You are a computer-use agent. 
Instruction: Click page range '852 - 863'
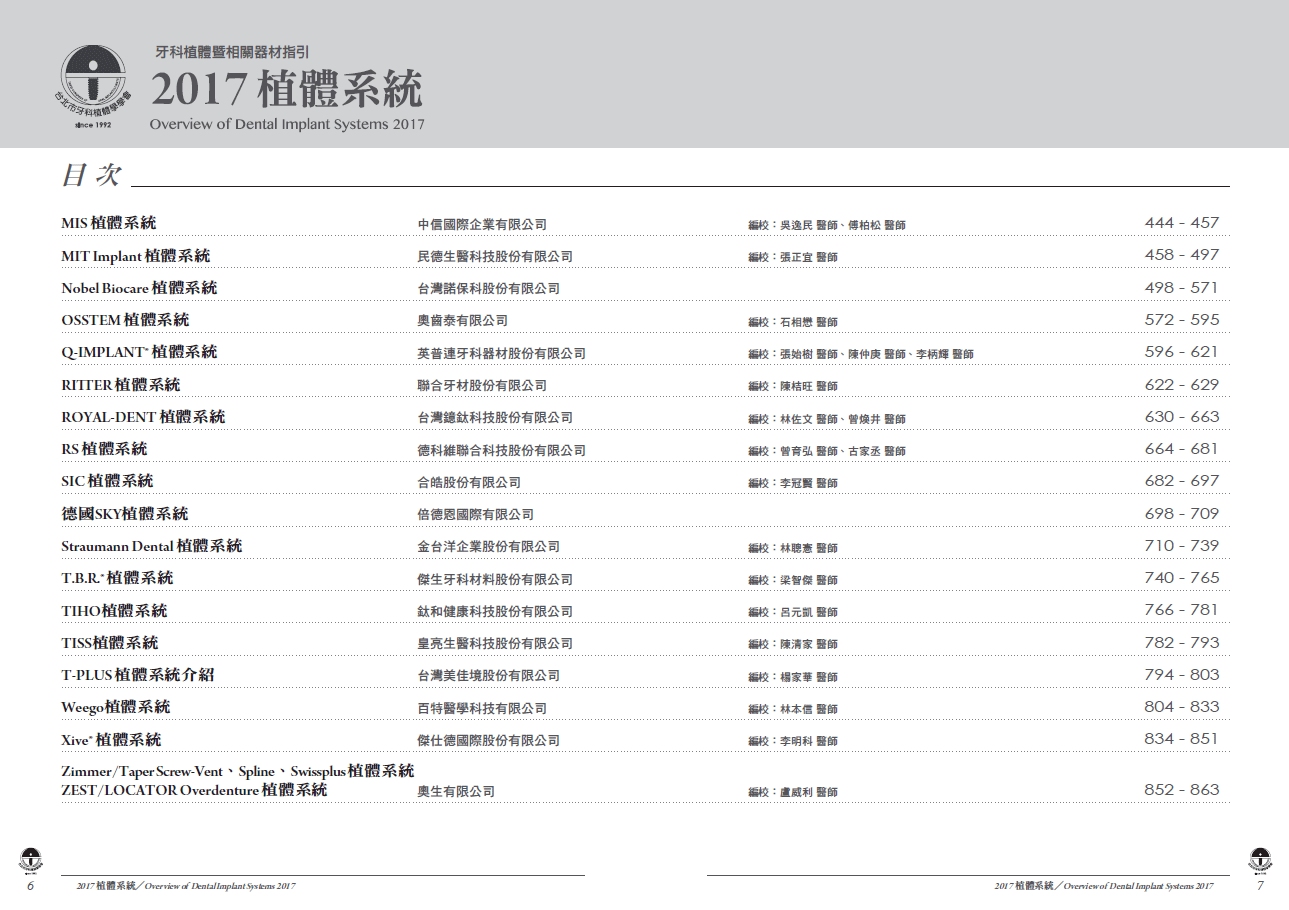point(1182,790)
